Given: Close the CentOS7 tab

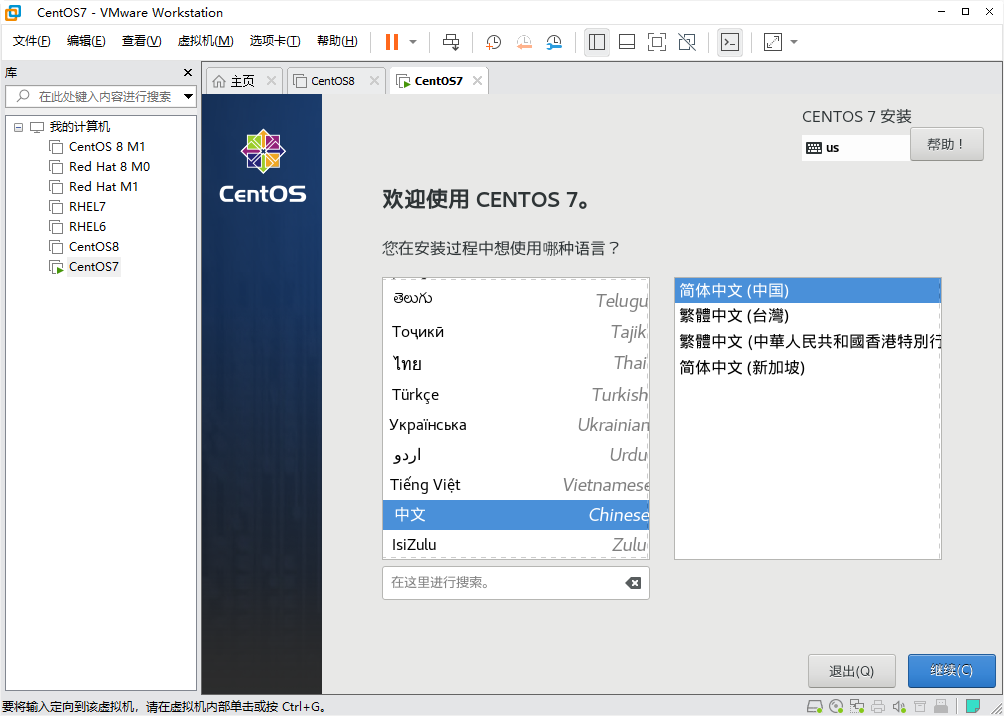Looking at the screenshot, I should [x=477, y=81].
